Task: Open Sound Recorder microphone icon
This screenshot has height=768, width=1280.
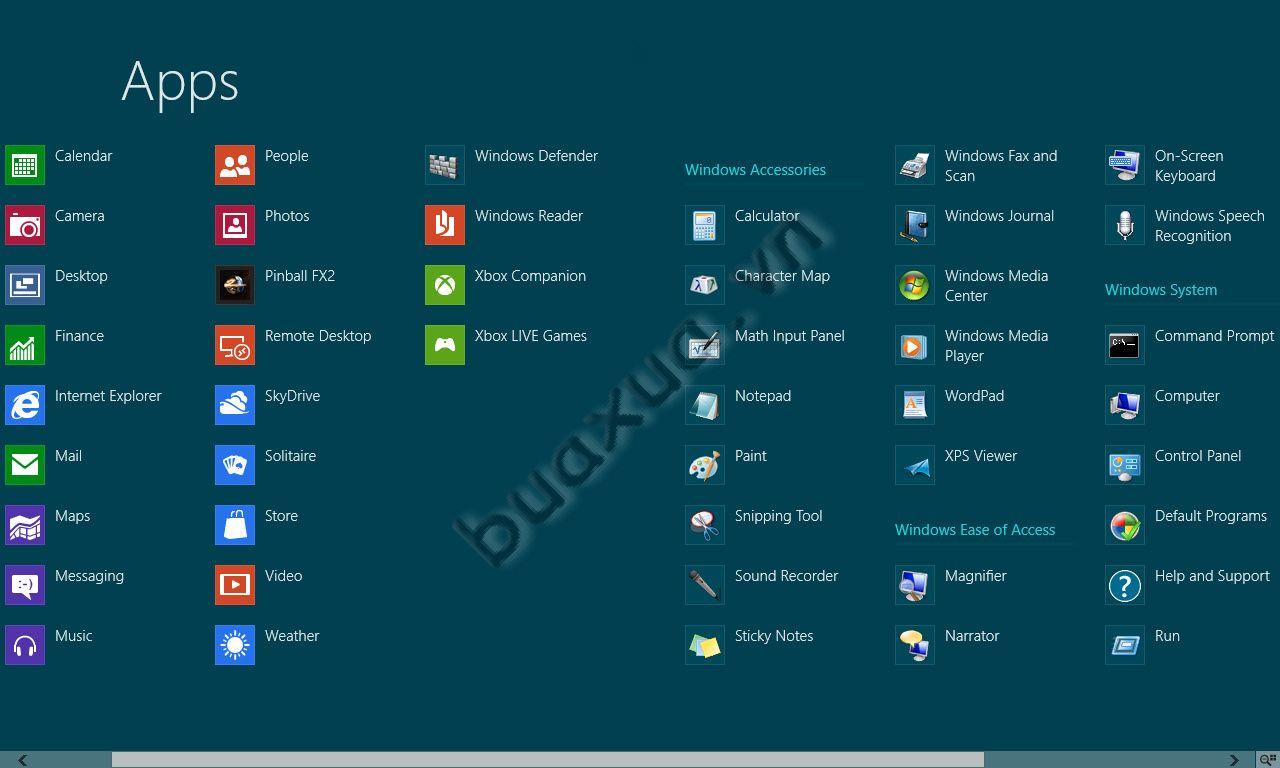Action: point(705,585)
